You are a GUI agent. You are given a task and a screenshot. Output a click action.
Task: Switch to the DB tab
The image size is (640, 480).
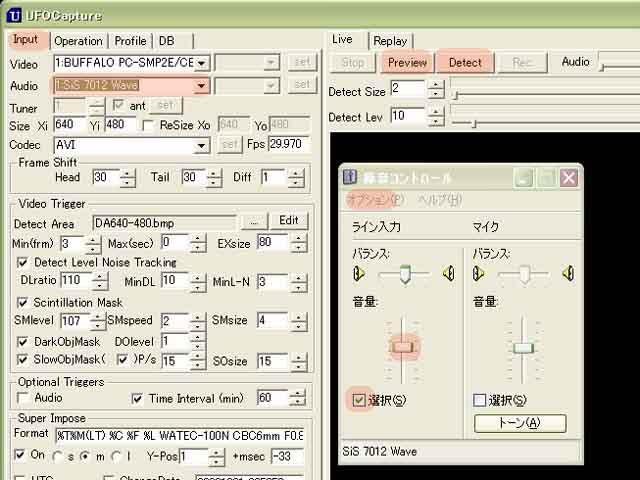click(x=167, y=41)
